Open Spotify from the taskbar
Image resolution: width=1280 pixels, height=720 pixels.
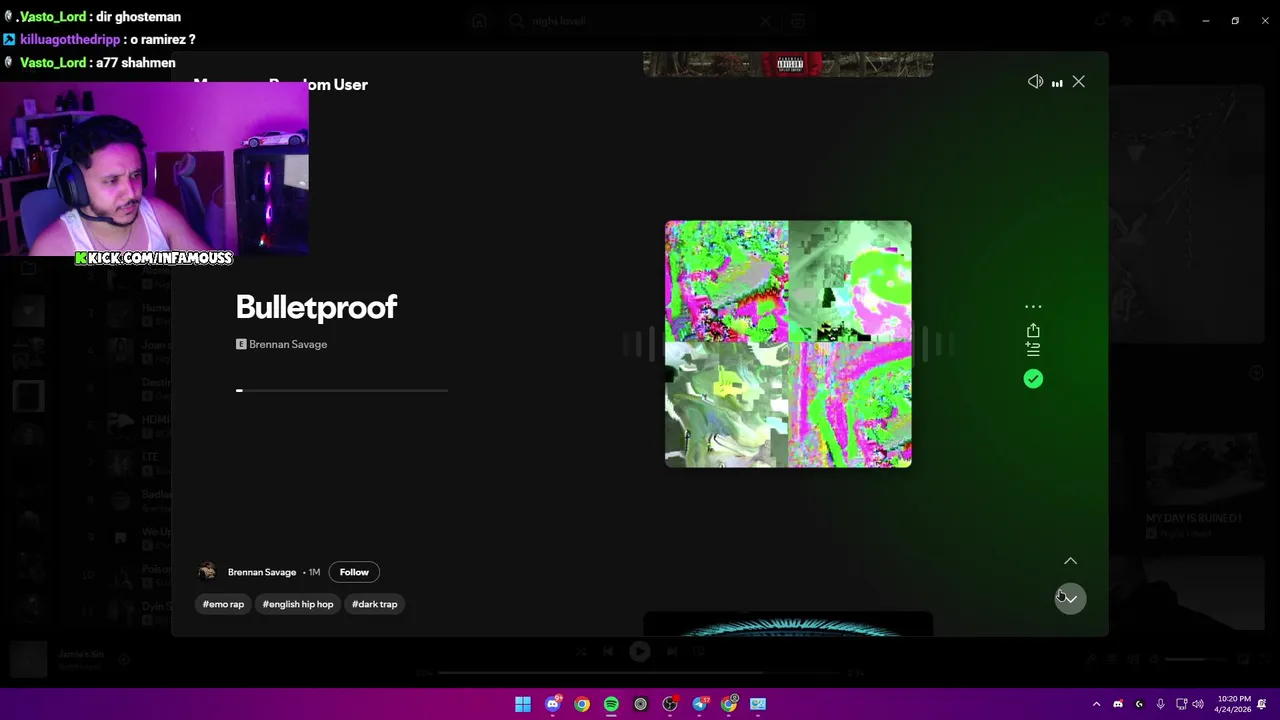point(611,704)
